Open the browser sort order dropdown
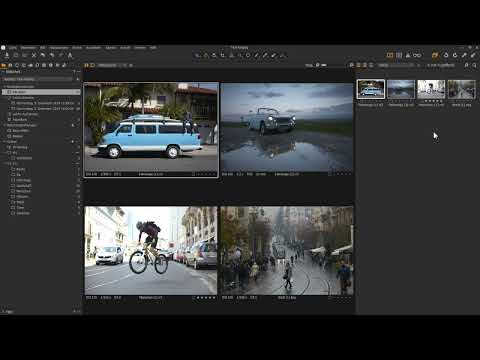480x360 pixels. pos(399,65)
